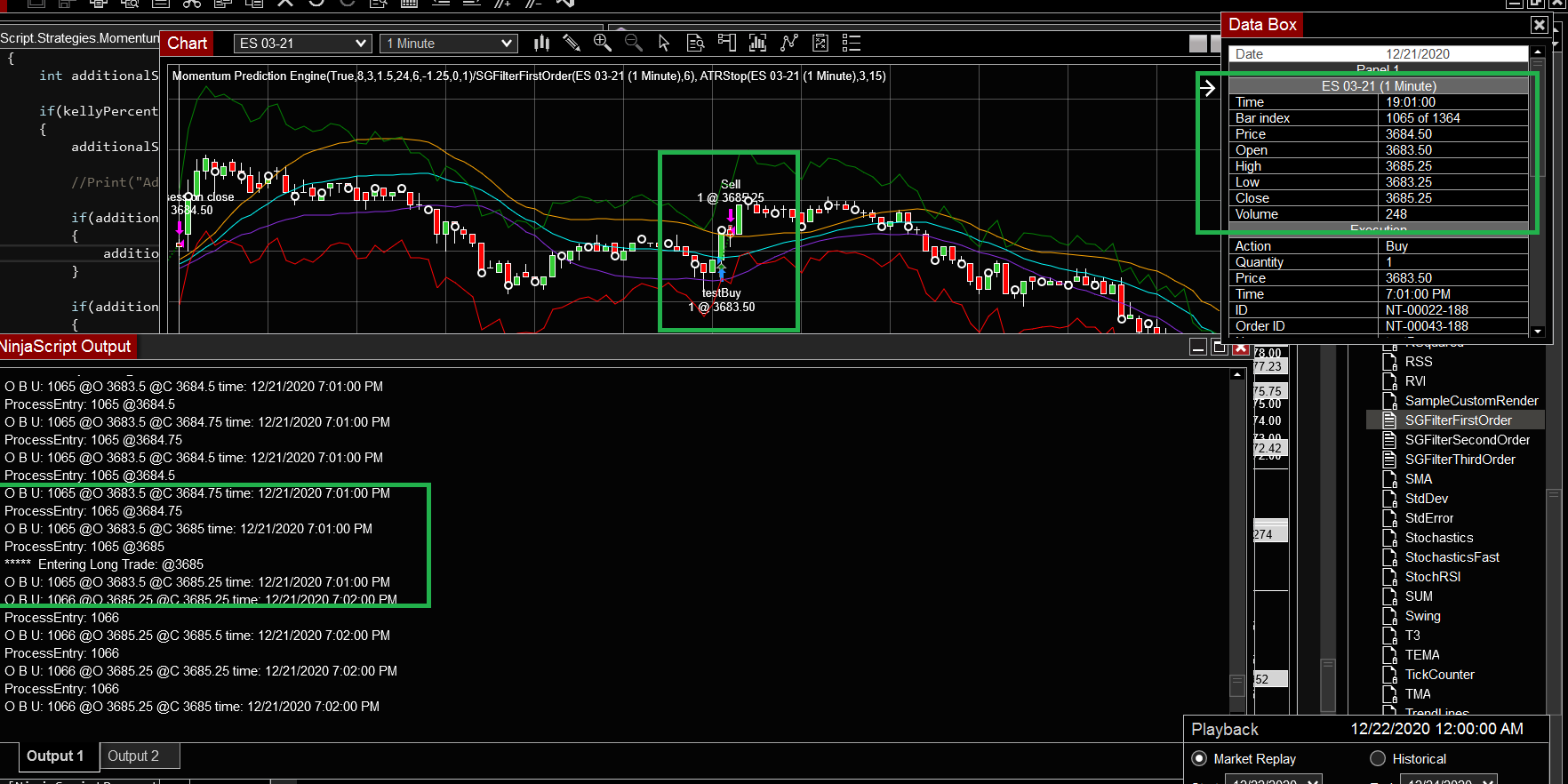The image size is (1568, 784).
Task: Click the Date value 12/21/2020 in Data Box
Action: tap(1418, 54)
